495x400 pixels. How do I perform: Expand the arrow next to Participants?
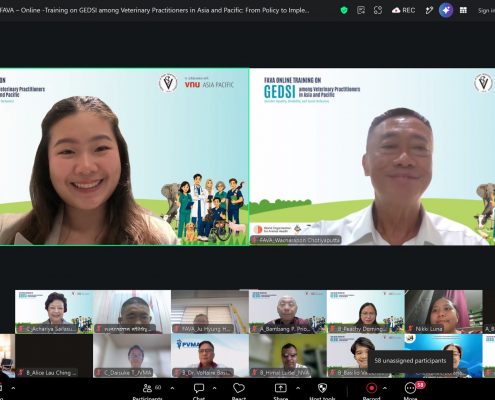tap(172, 388)
